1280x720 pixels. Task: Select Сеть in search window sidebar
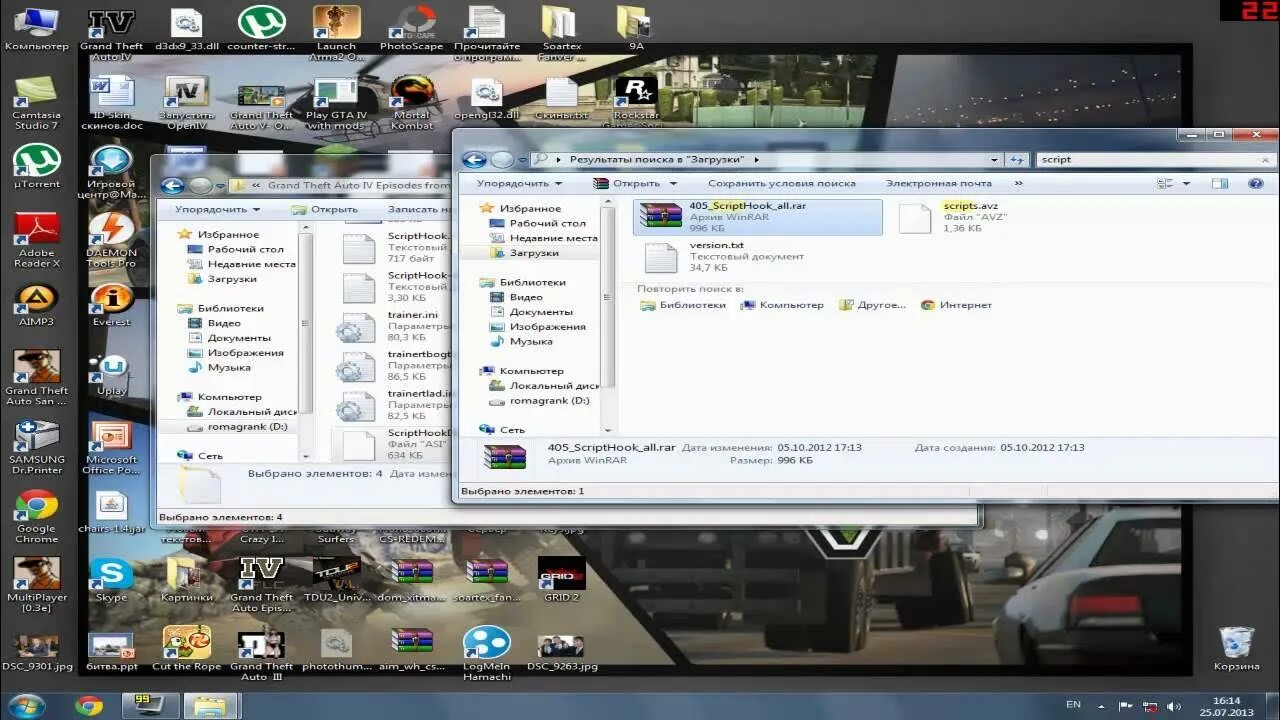point(502,430)
